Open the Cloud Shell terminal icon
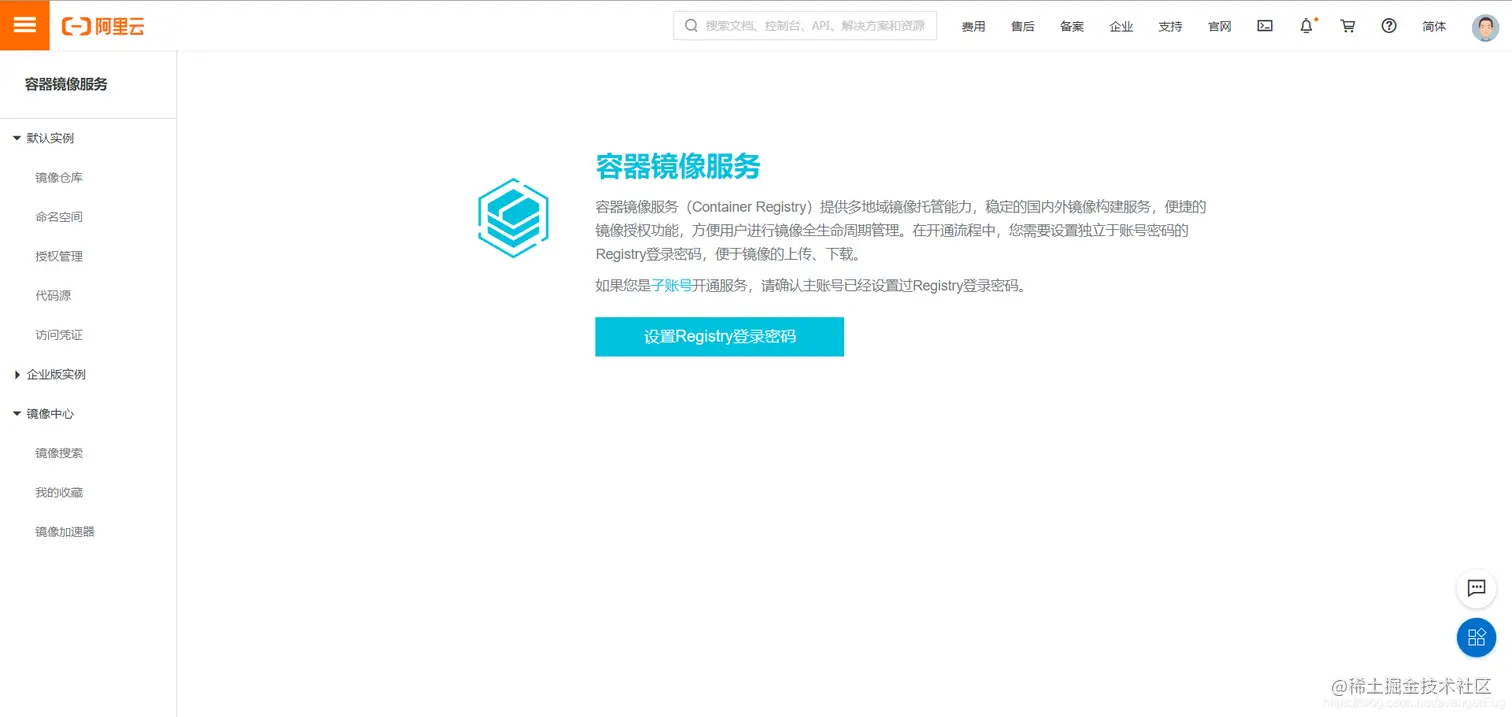 pos(1264,26)
